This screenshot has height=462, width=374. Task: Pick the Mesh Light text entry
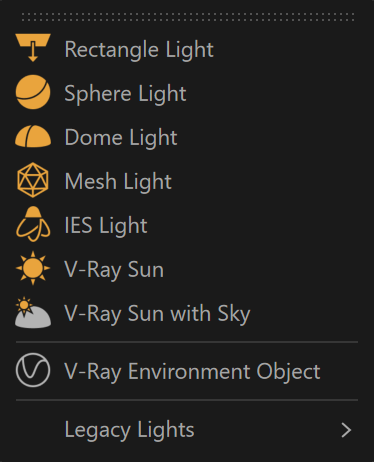[x=118, y=181]
